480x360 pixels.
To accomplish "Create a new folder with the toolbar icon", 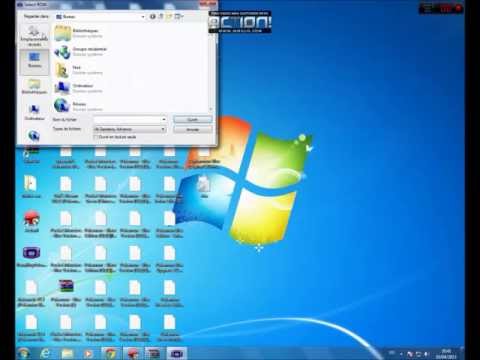I will coord(169,16).
